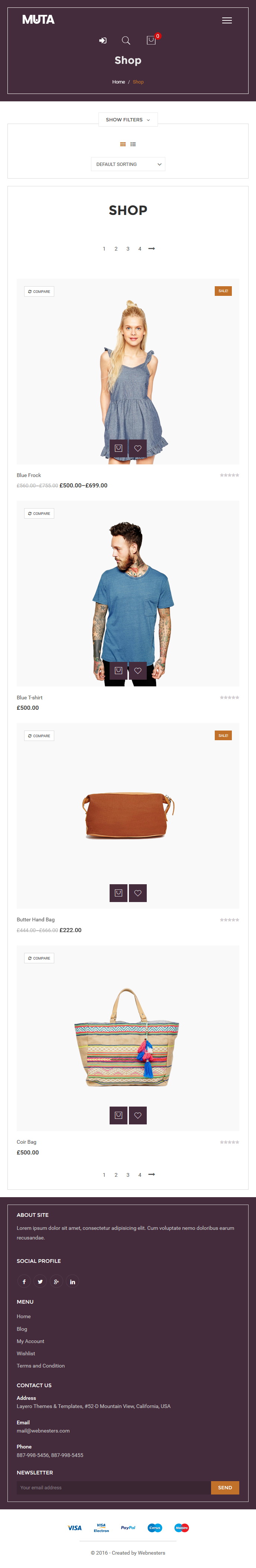Open the Default Sorting combo box

click(128, 164)
